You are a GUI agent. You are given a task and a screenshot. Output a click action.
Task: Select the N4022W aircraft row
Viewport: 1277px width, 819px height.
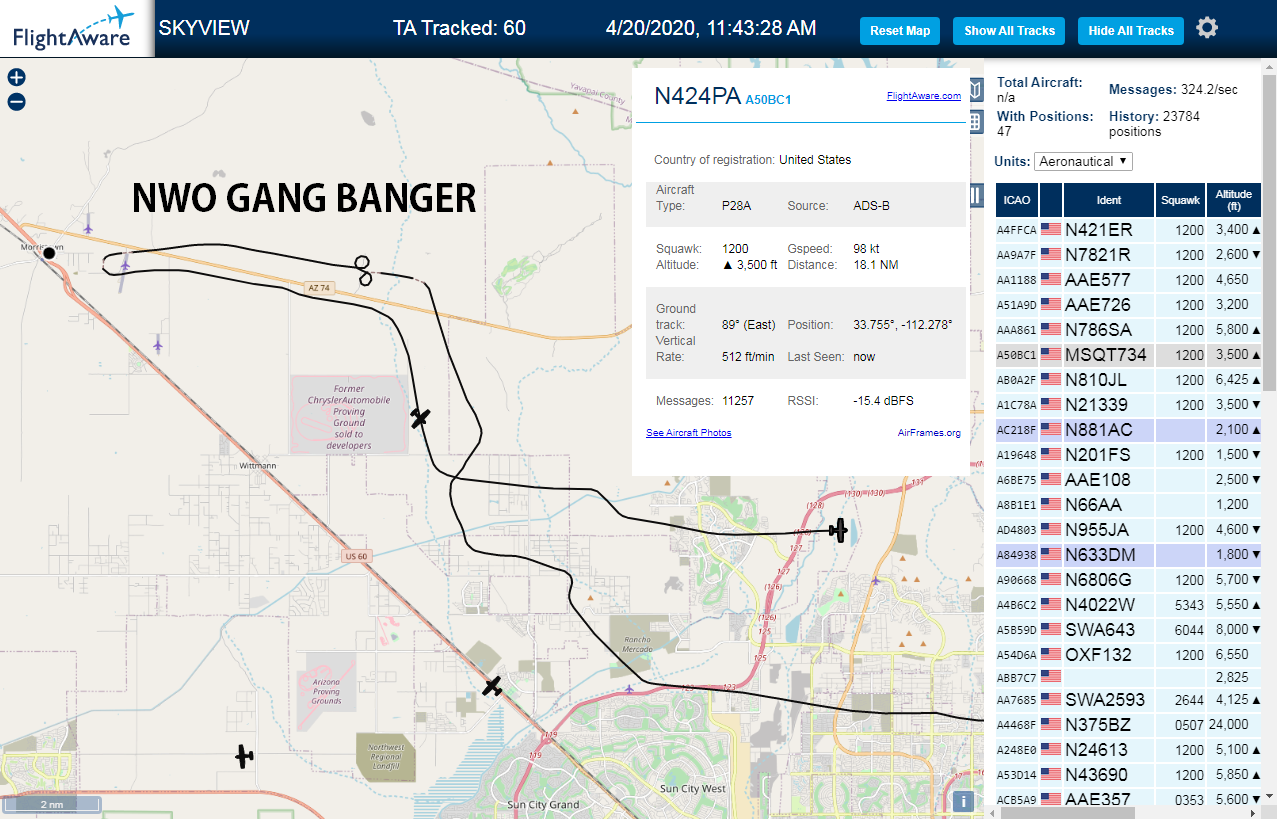tap(1128, 604)
